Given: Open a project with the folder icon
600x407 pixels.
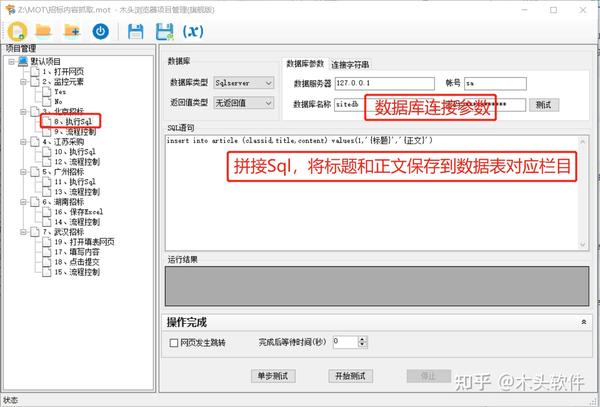Looking at the screenshot, I should [43, 31].
